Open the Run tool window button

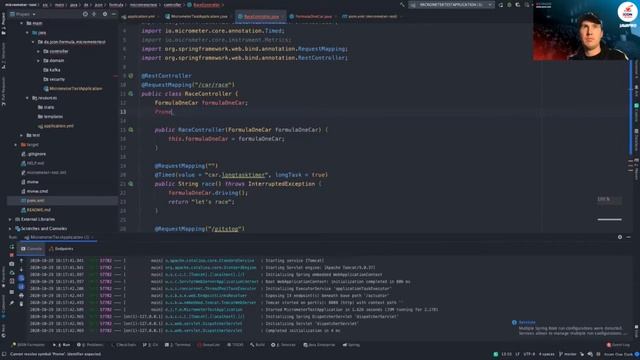[x=61, y=345]
